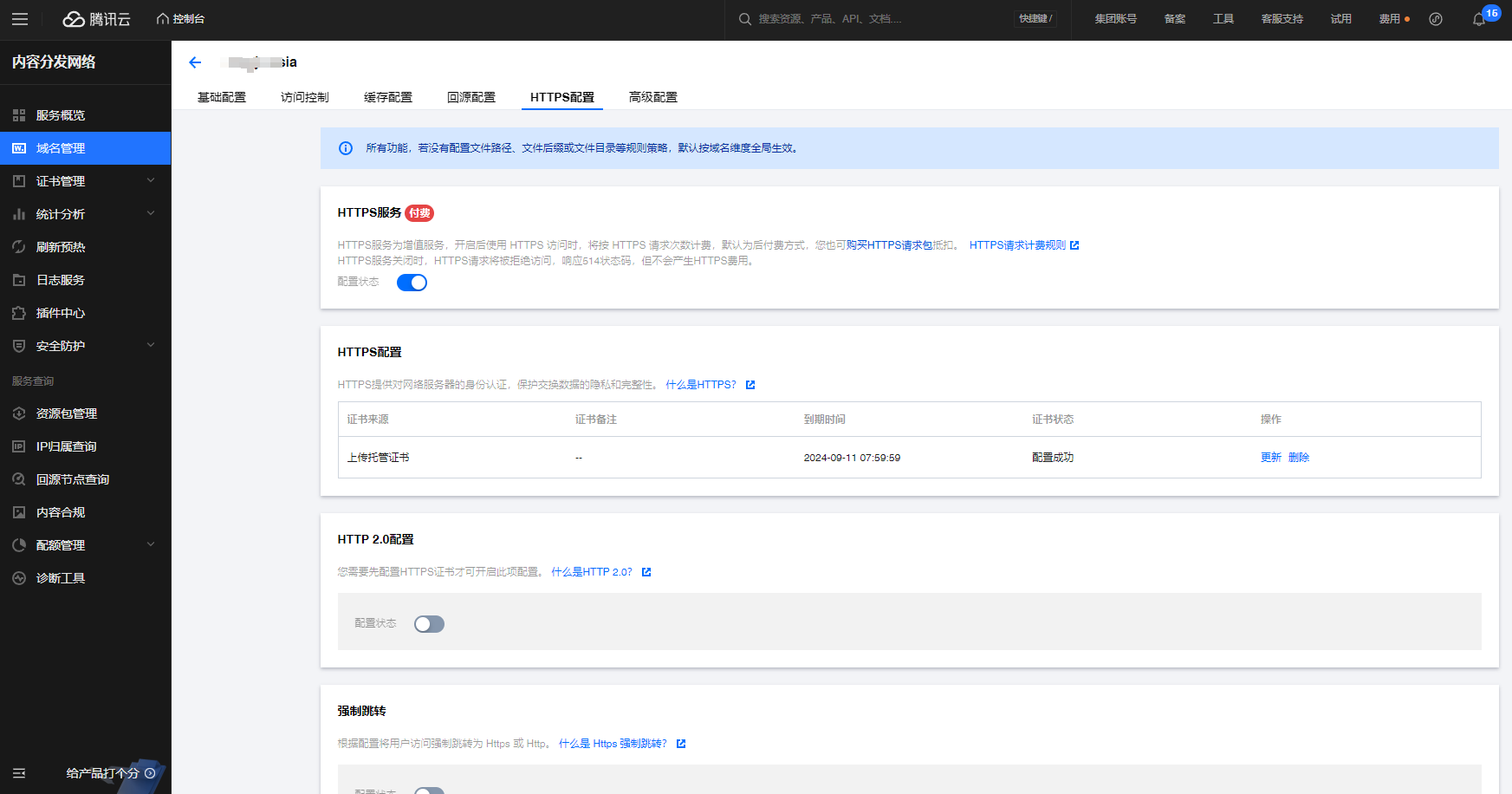The image size is (1512, 794).
Task: Click the info icon in the blue banner
Action: (x=346, y=148)
